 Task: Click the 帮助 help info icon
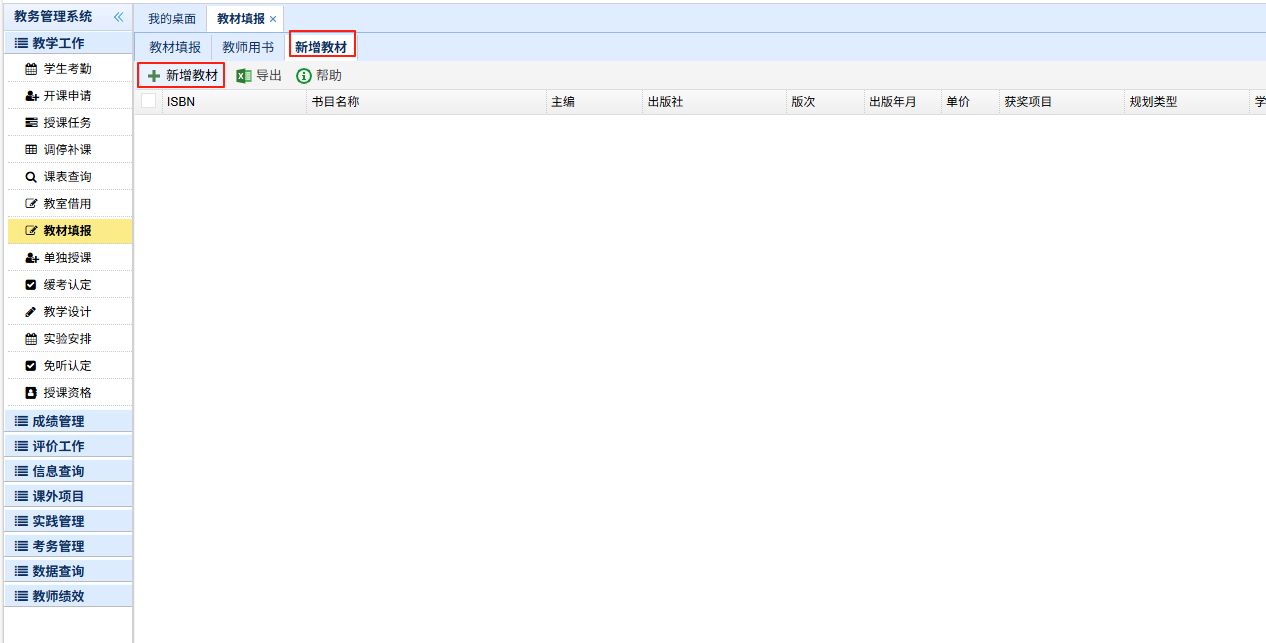[x=304, y=76]
